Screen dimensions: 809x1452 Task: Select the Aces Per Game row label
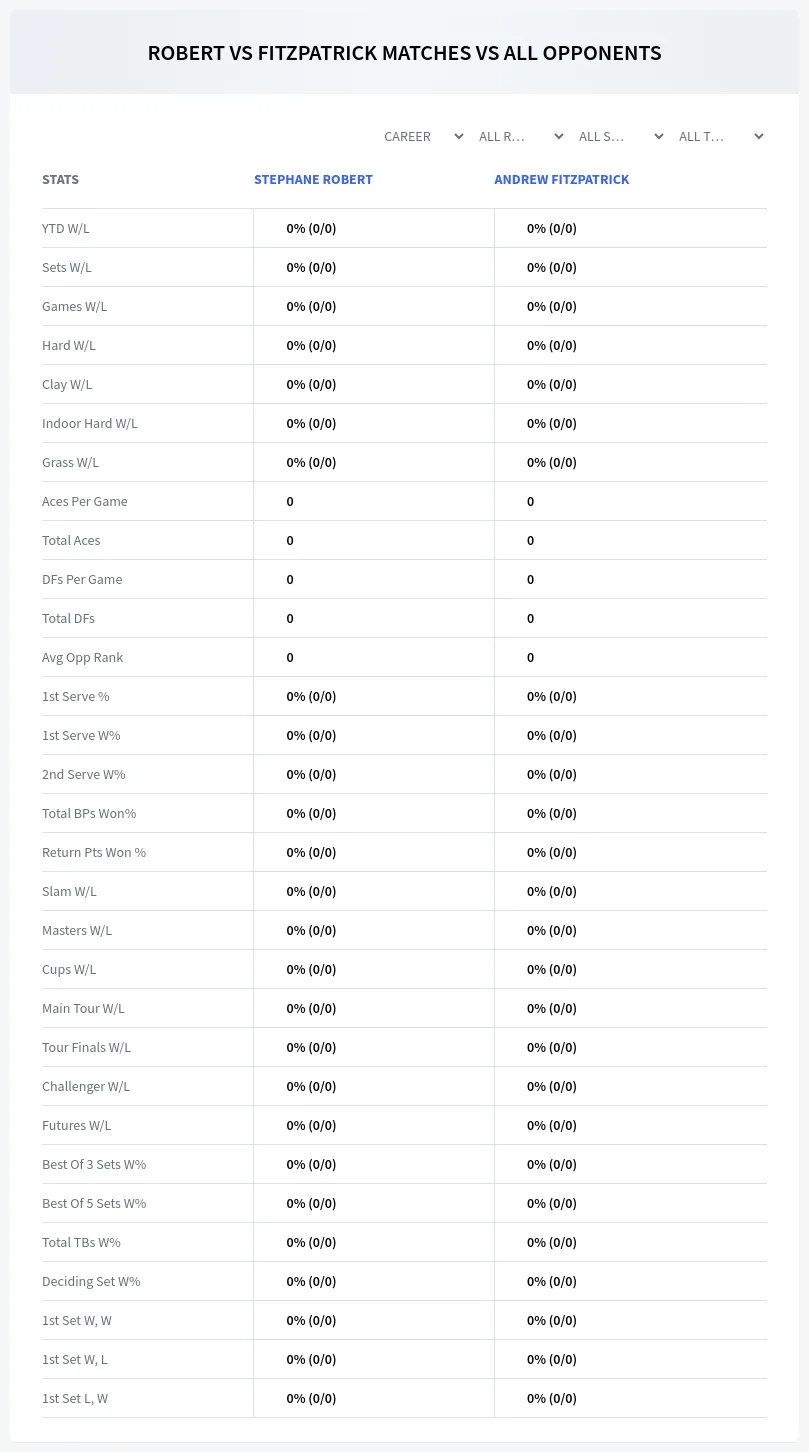(x=85, y=501)
